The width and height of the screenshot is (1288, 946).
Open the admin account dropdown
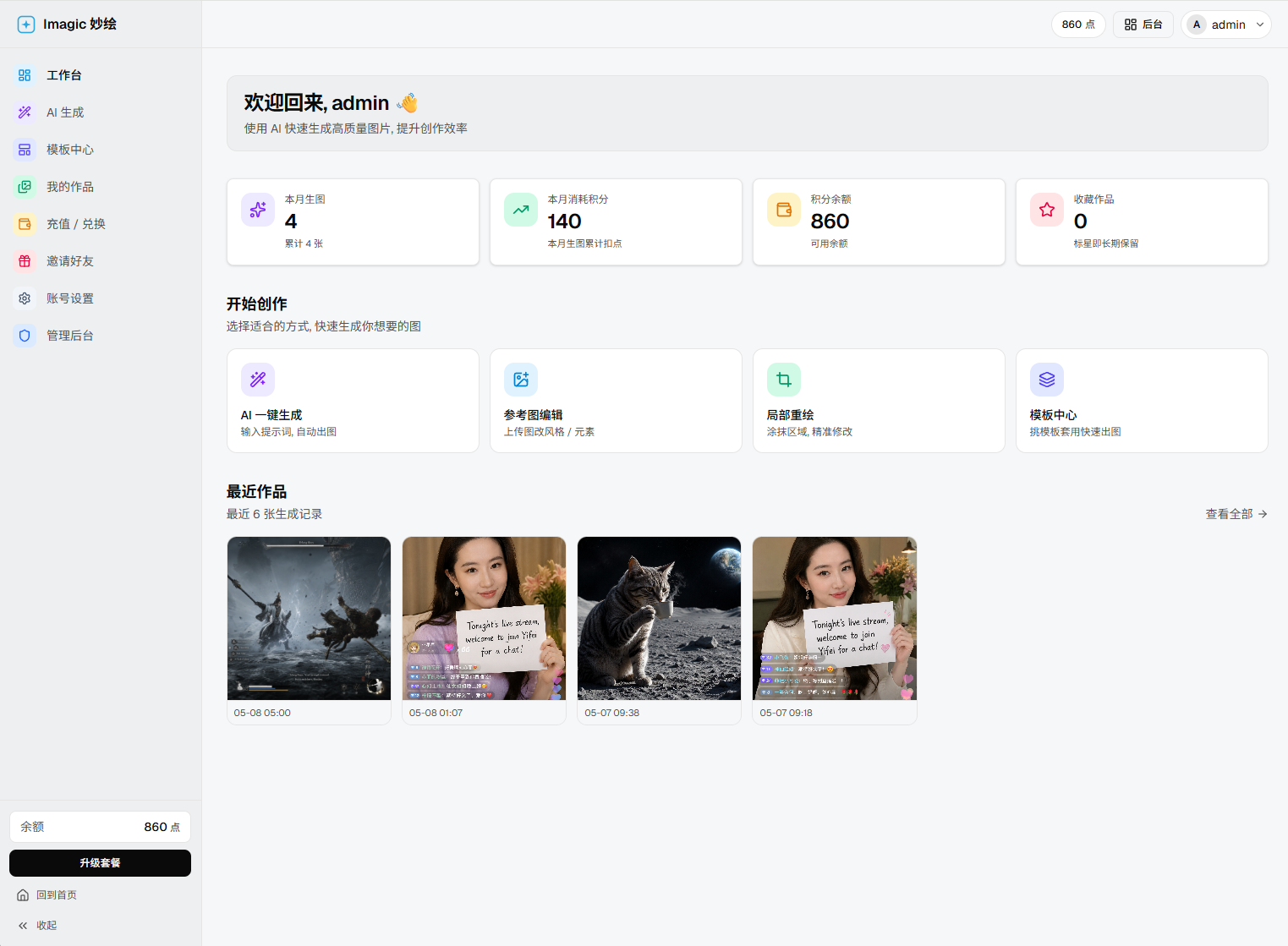point(1225,25)
